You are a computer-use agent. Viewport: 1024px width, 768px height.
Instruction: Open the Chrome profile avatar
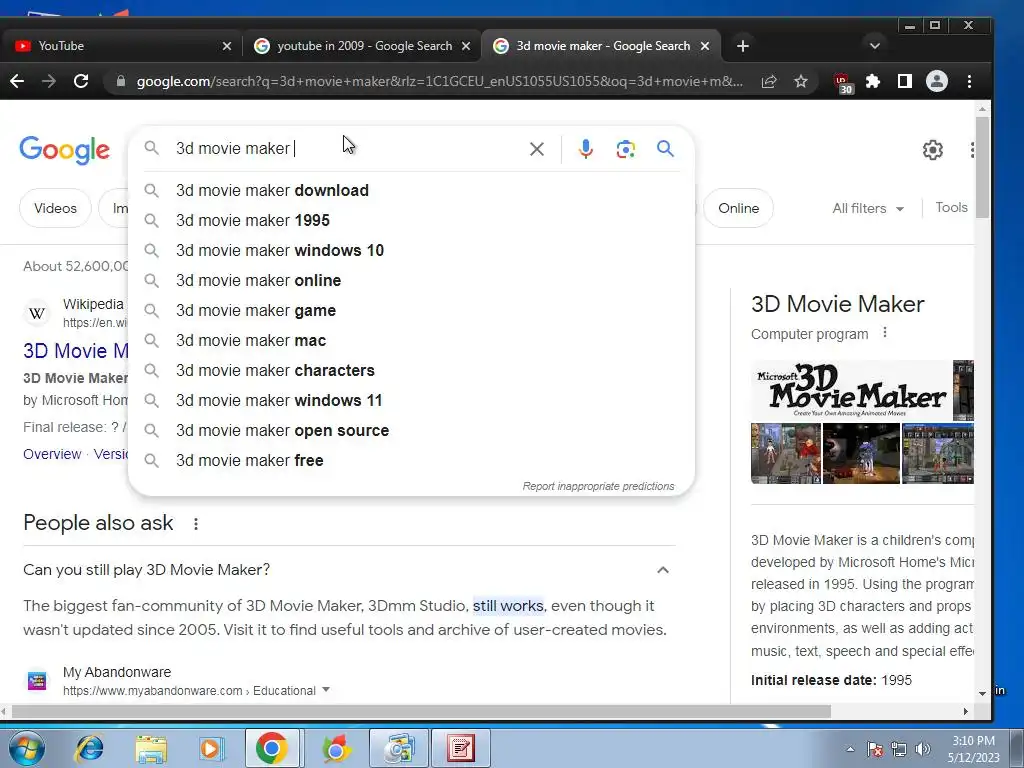pos(936,81)
